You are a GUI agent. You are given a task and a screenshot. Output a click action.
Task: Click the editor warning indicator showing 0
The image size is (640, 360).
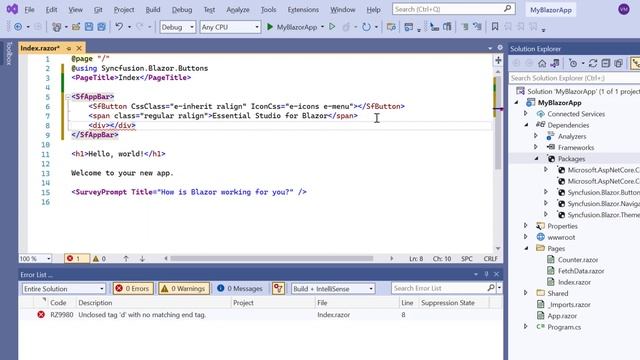[x=99, y=259]
